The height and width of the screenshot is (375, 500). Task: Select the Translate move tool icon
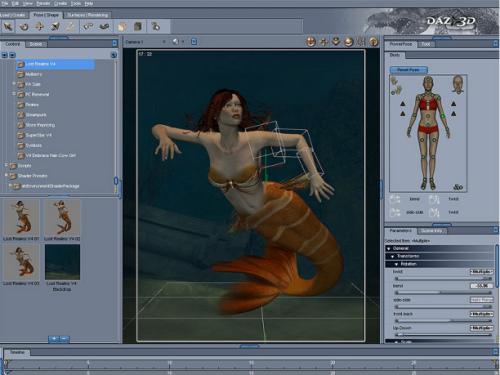(39, 26)
